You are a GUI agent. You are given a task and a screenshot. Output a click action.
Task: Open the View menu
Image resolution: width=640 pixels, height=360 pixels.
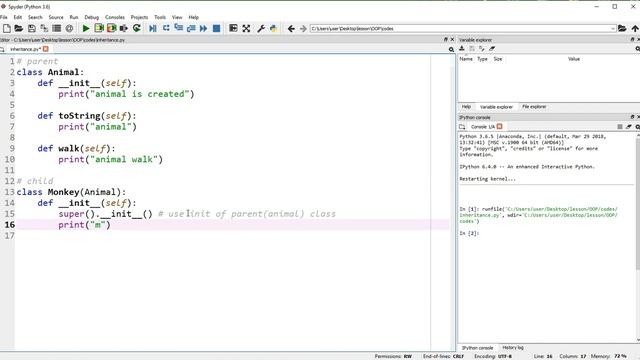click(177, 17)
